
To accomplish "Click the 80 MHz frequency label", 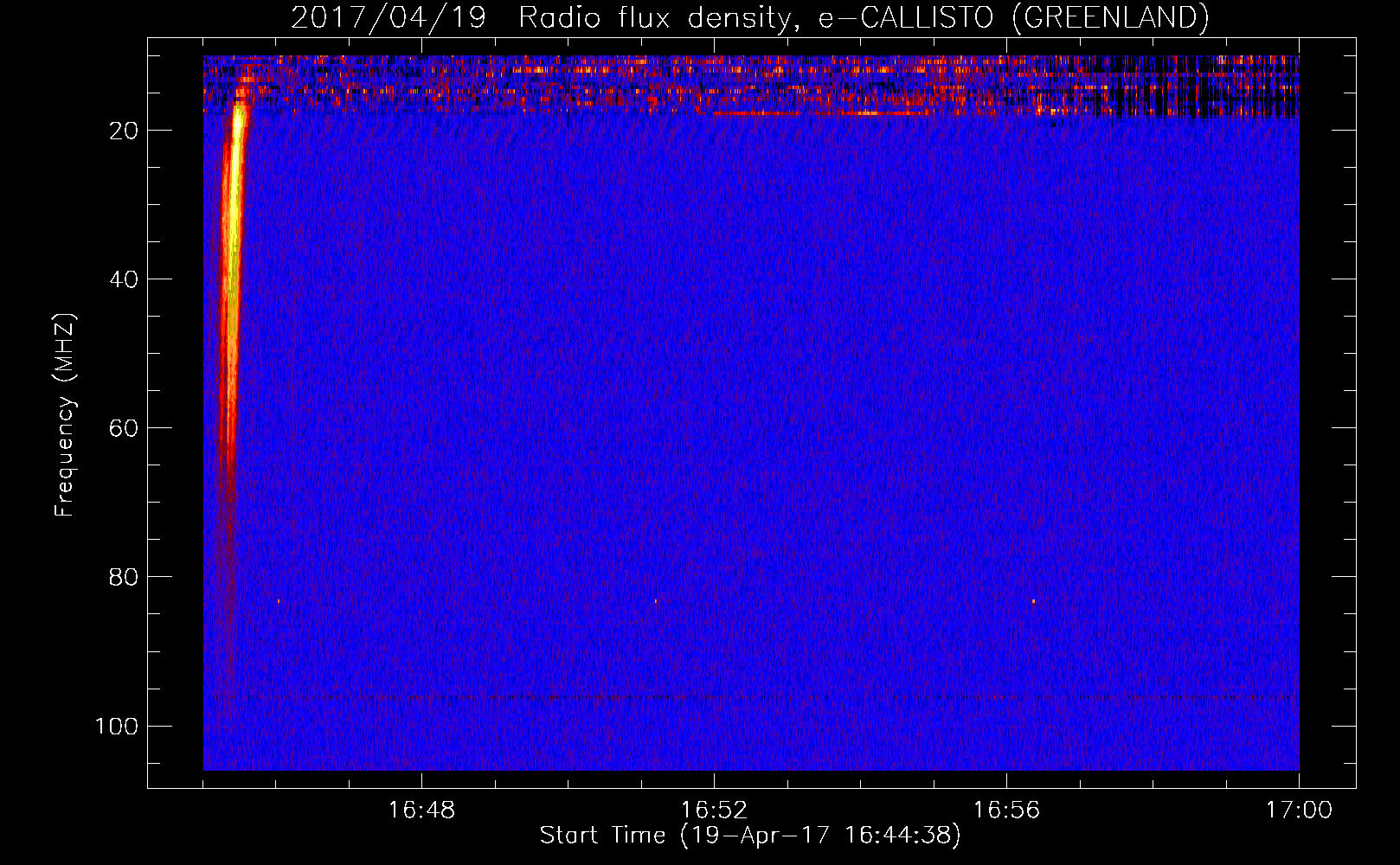I will pos(124,577).
